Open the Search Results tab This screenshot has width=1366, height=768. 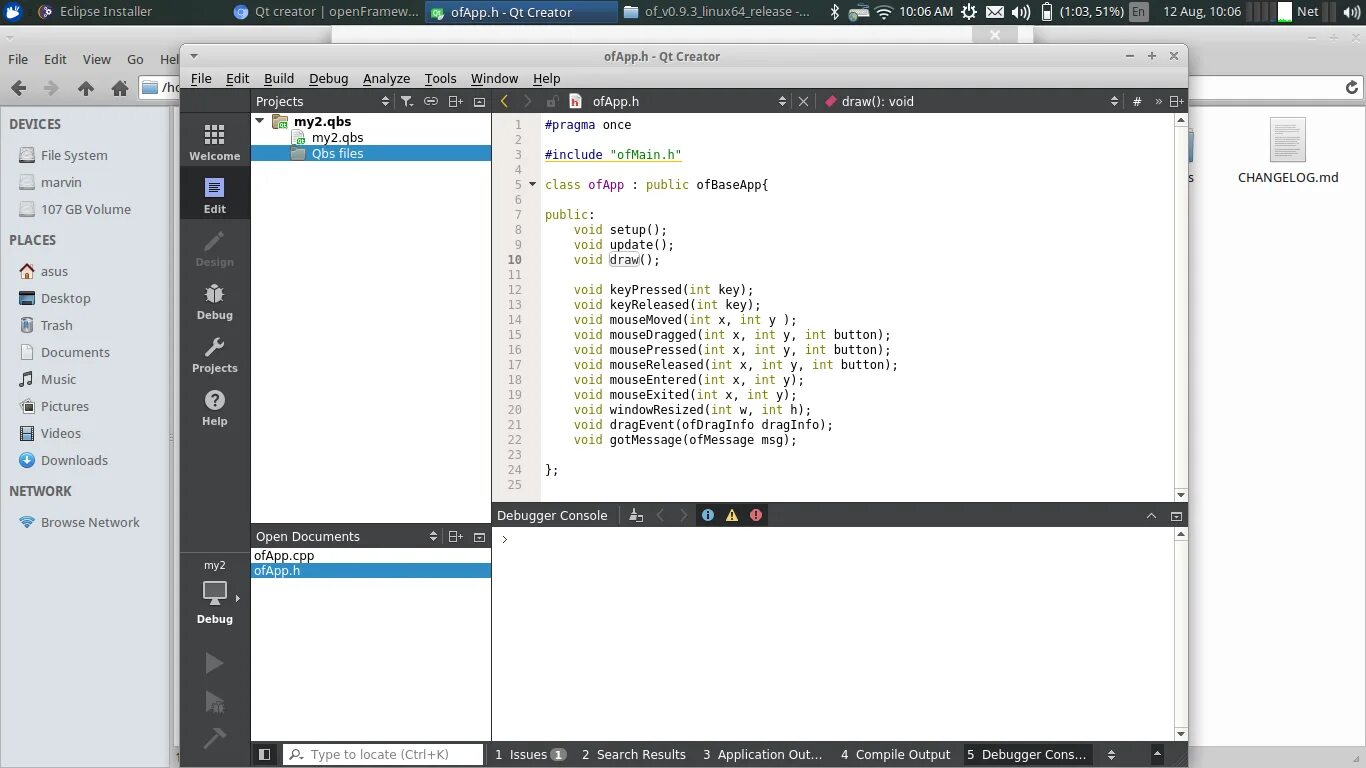pos(633,754)
